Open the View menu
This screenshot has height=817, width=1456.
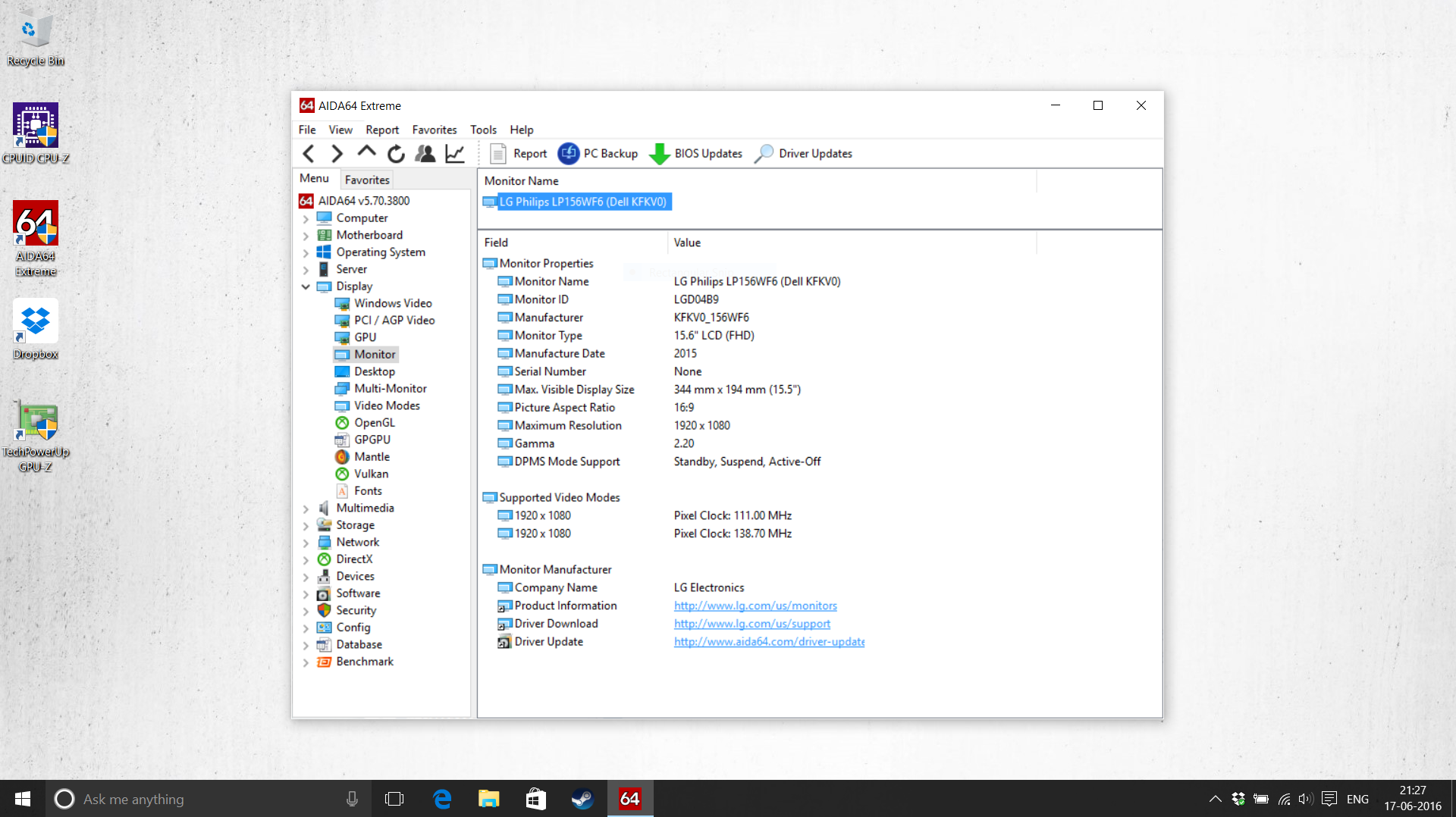pyautogui.click(x=340, y=130)
